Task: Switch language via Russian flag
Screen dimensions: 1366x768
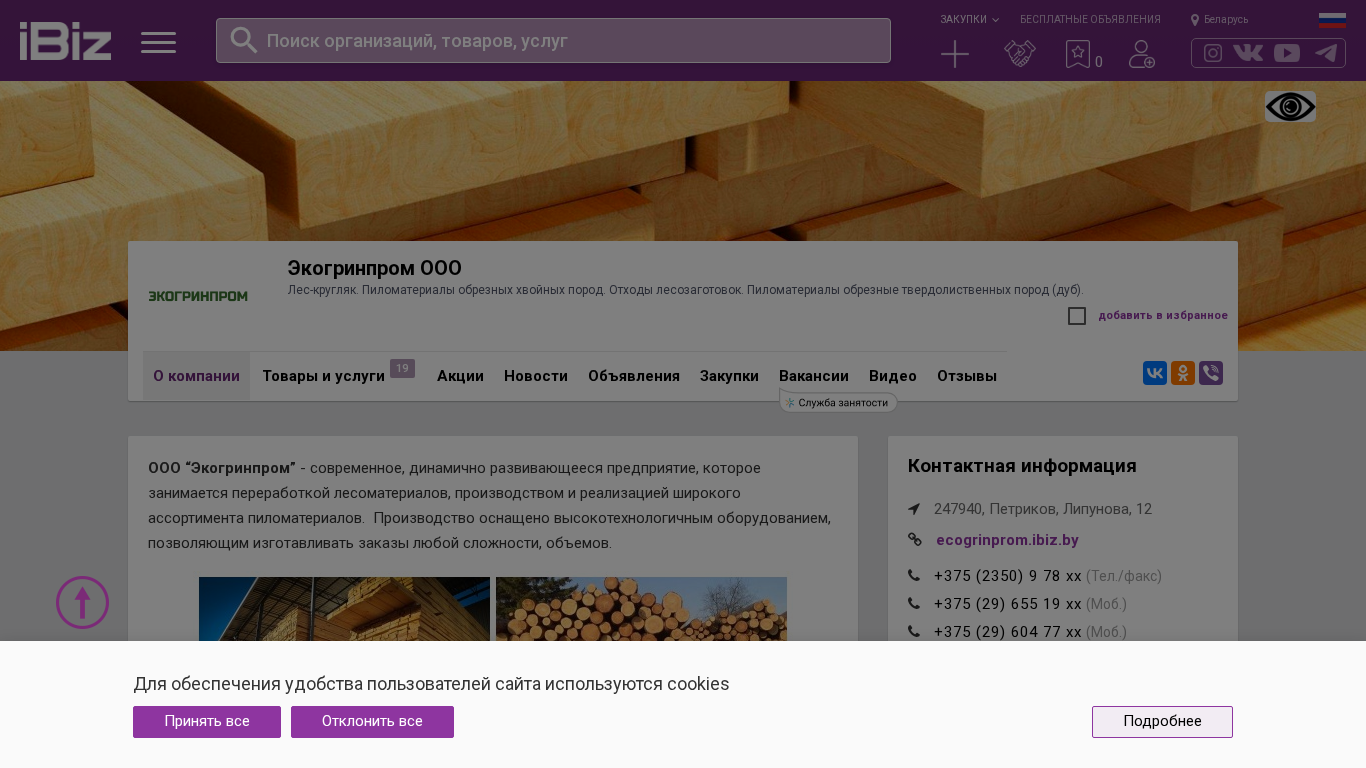Action: (x=1332, y=20)
